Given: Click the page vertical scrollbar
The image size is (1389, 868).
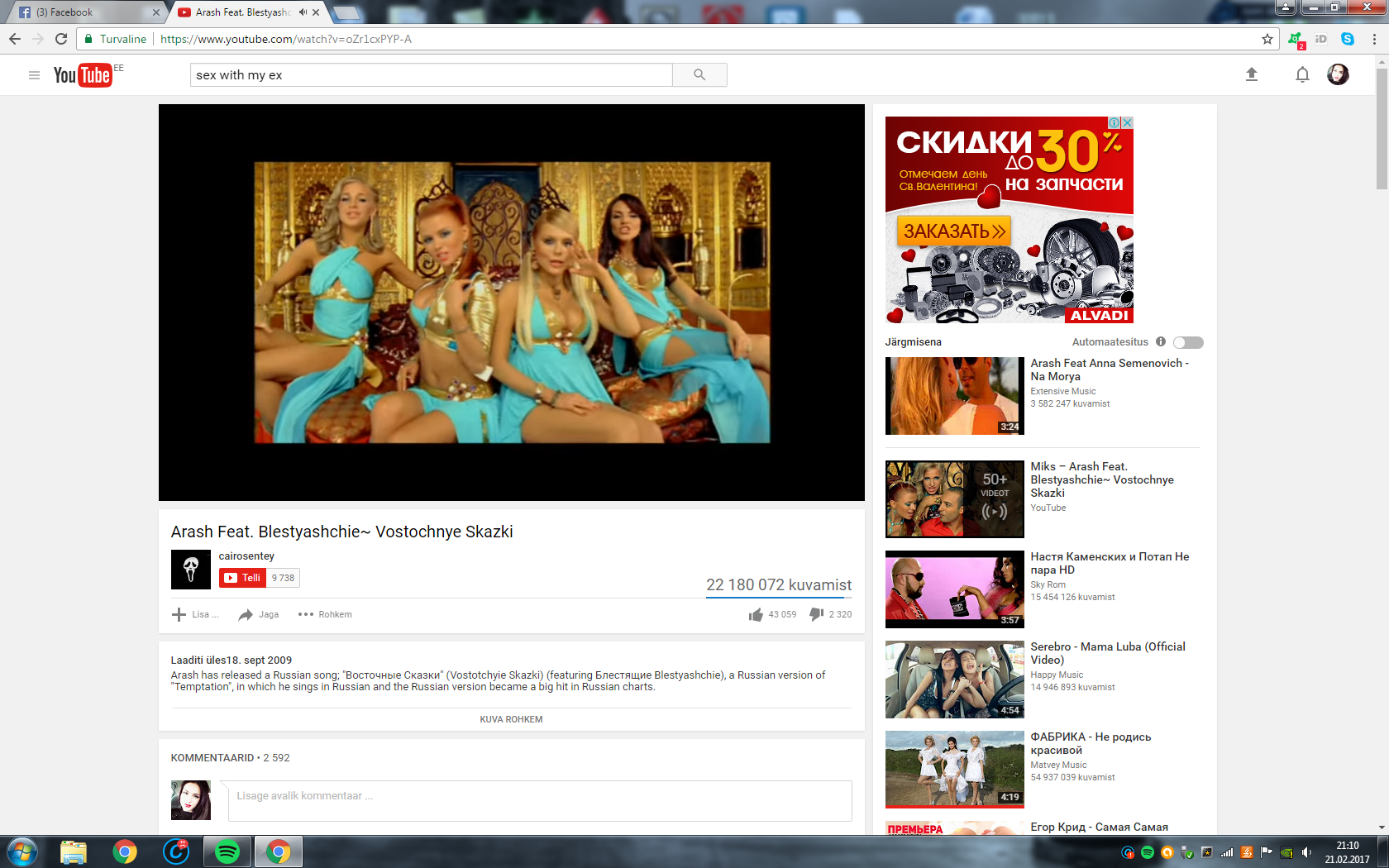Looking at the screenshot, I should pos(1382,129).
